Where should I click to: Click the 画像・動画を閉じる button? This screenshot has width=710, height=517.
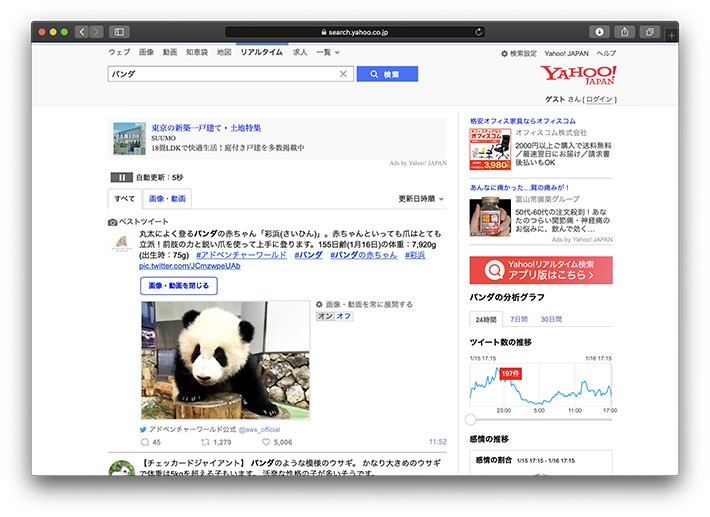[178, 286]
